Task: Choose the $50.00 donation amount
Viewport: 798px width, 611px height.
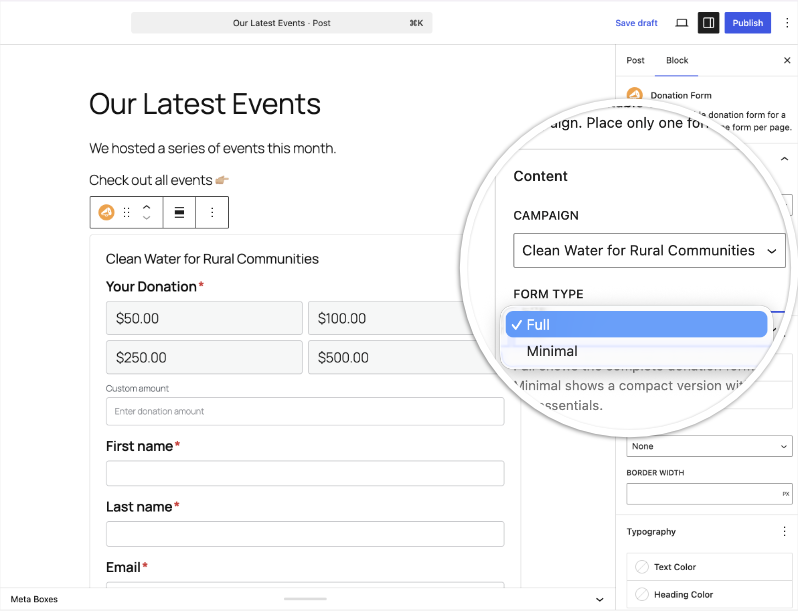Action: click(204, 318)
